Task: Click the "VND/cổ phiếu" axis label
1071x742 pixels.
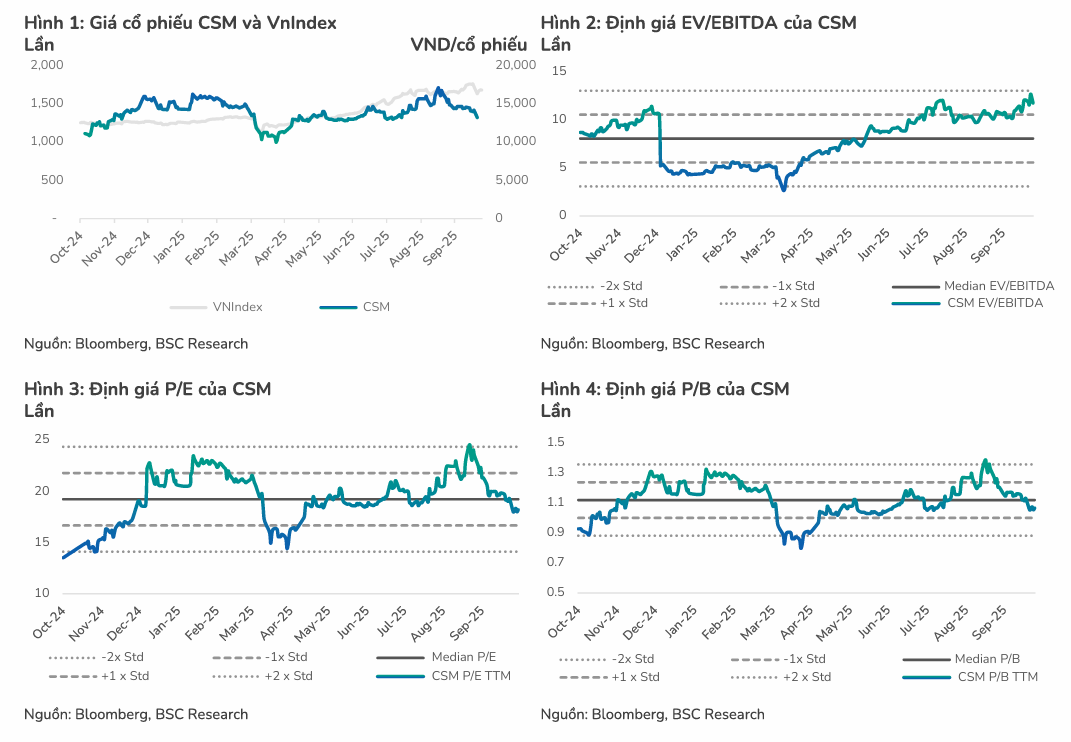Action: [468, 44]
